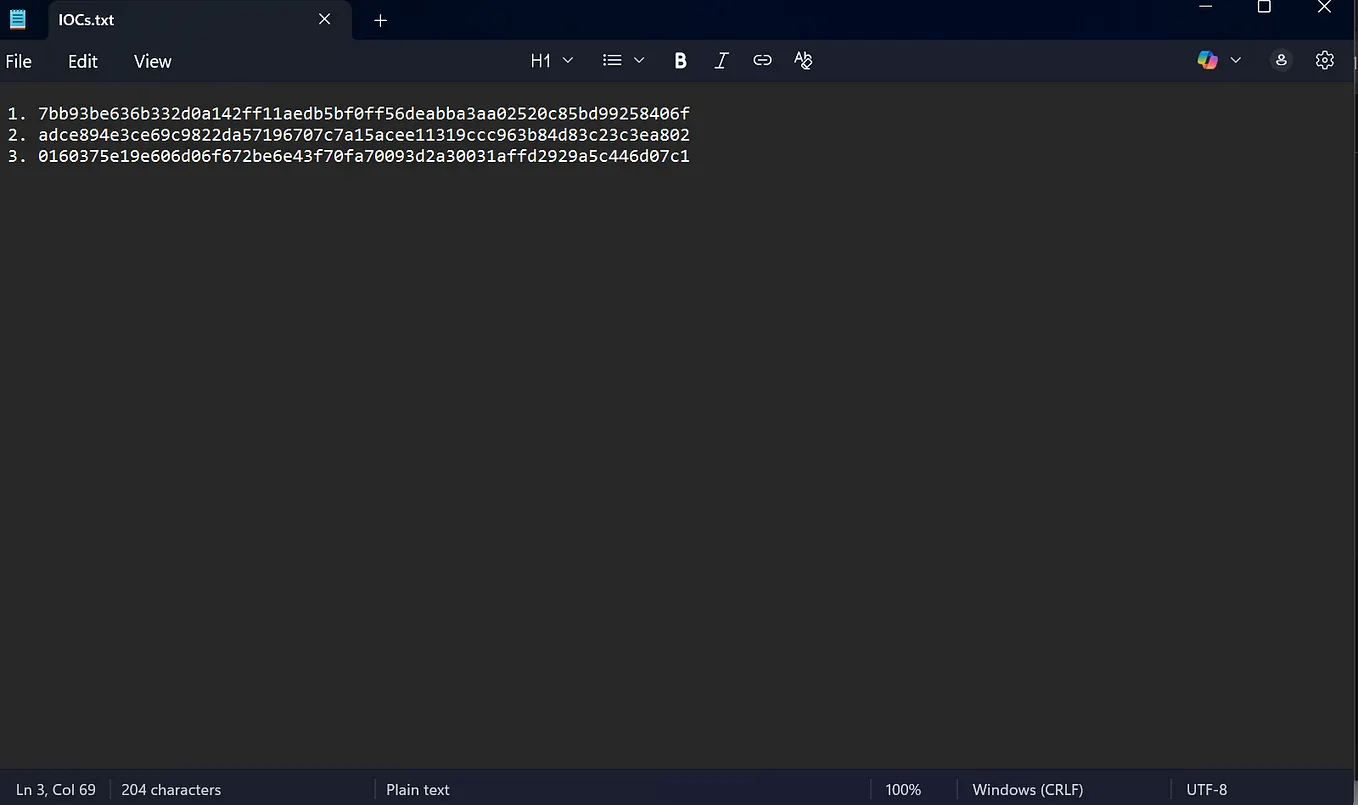1358x805 pixels.
Task: Click the 204 characters status entry
Action: point(171,789)
